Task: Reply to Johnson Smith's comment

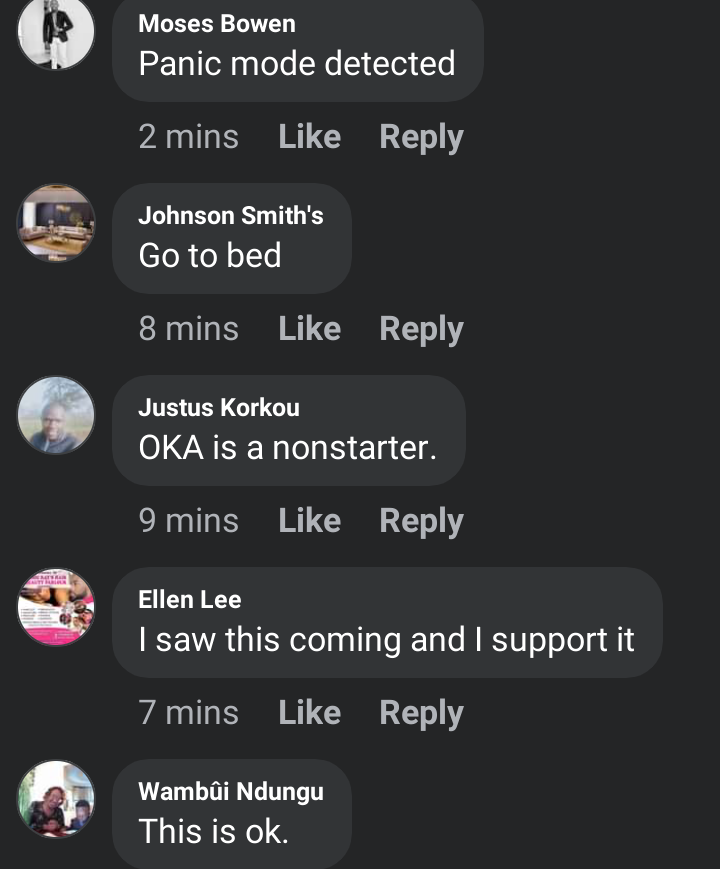Action: point(421,329)
